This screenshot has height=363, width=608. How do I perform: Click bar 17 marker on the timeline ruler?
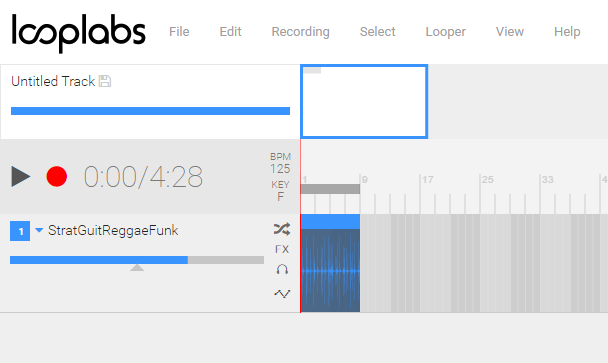[x=428, y=180]
